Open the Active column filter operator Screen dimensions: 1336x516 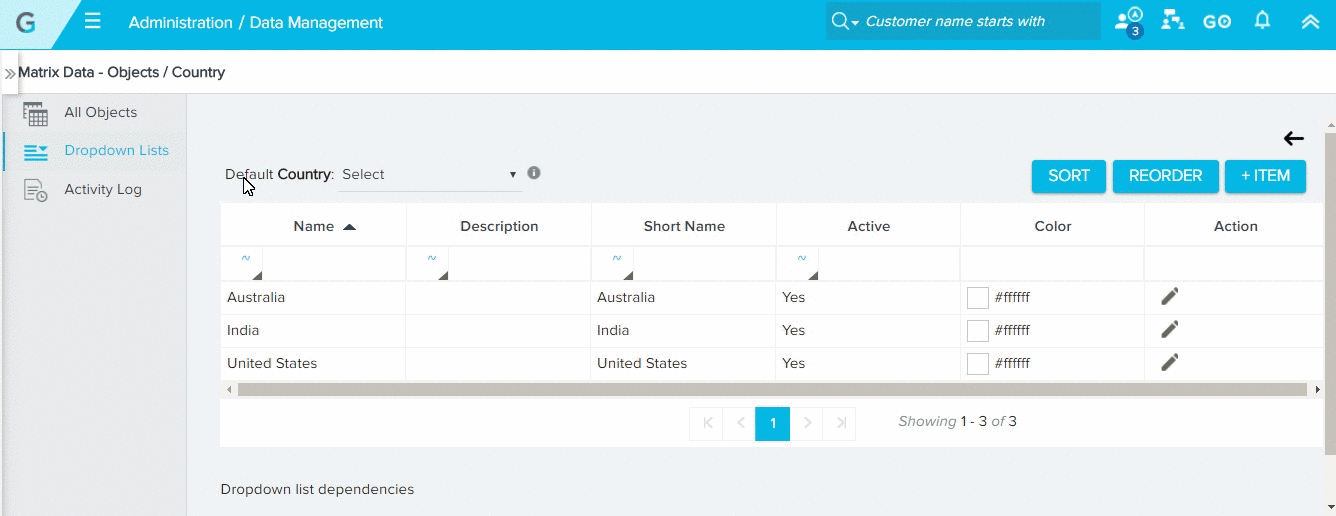[801, 264]
